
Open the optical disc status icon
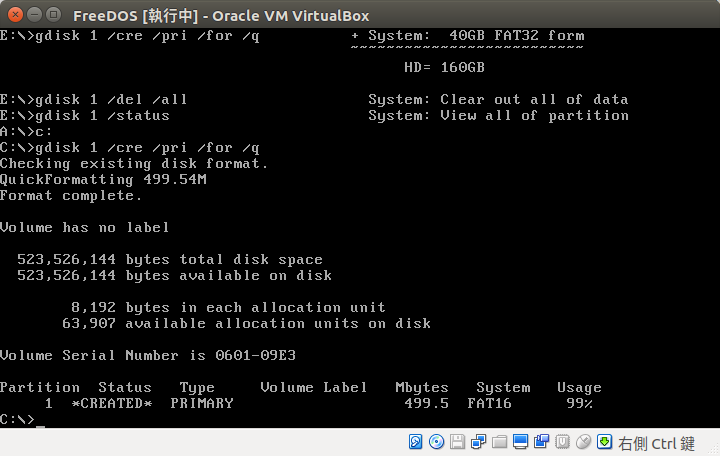pos(436,442)
